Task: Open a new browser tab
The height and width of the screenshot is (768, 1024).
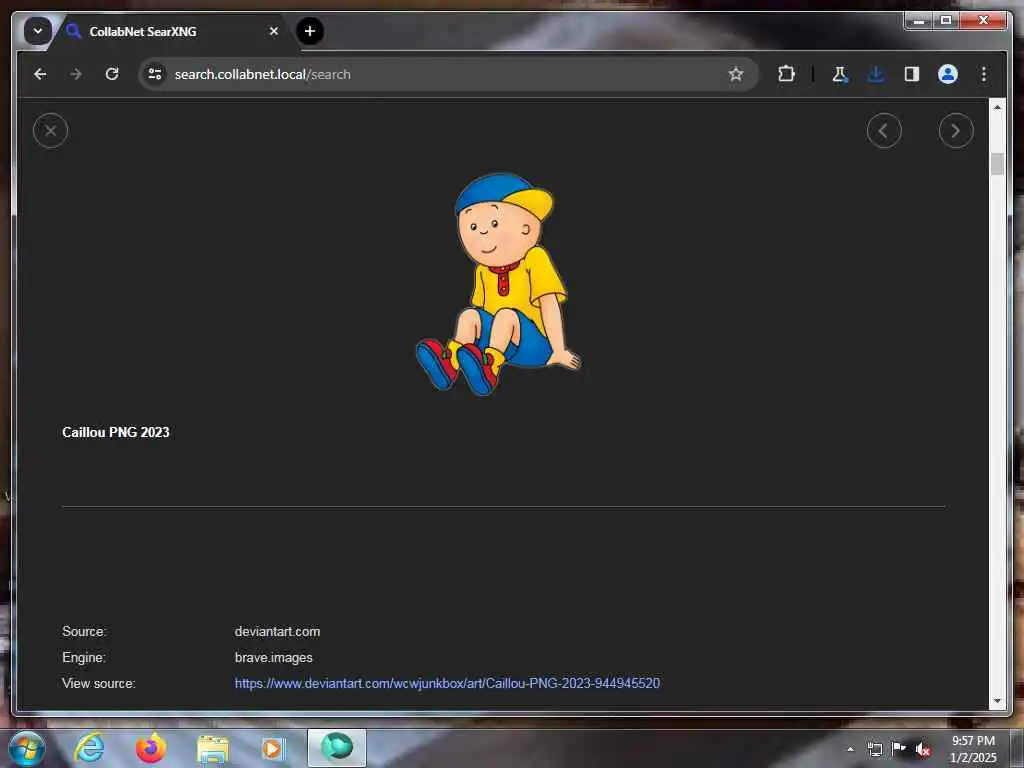Action: 310,31
